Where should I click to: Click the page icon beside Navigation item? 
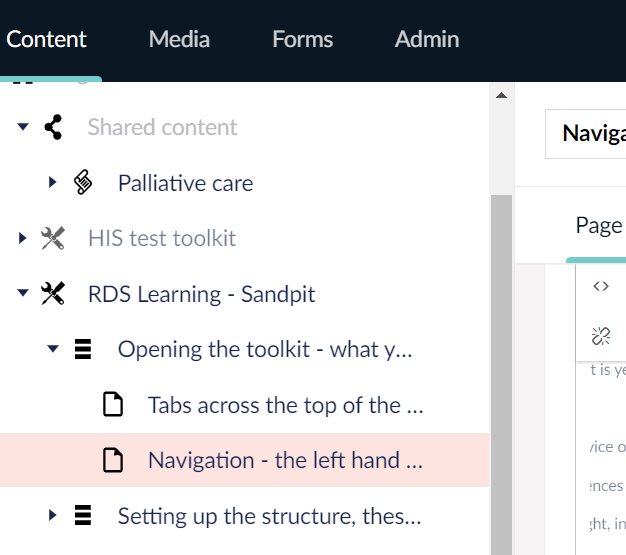tap(113, 460)
